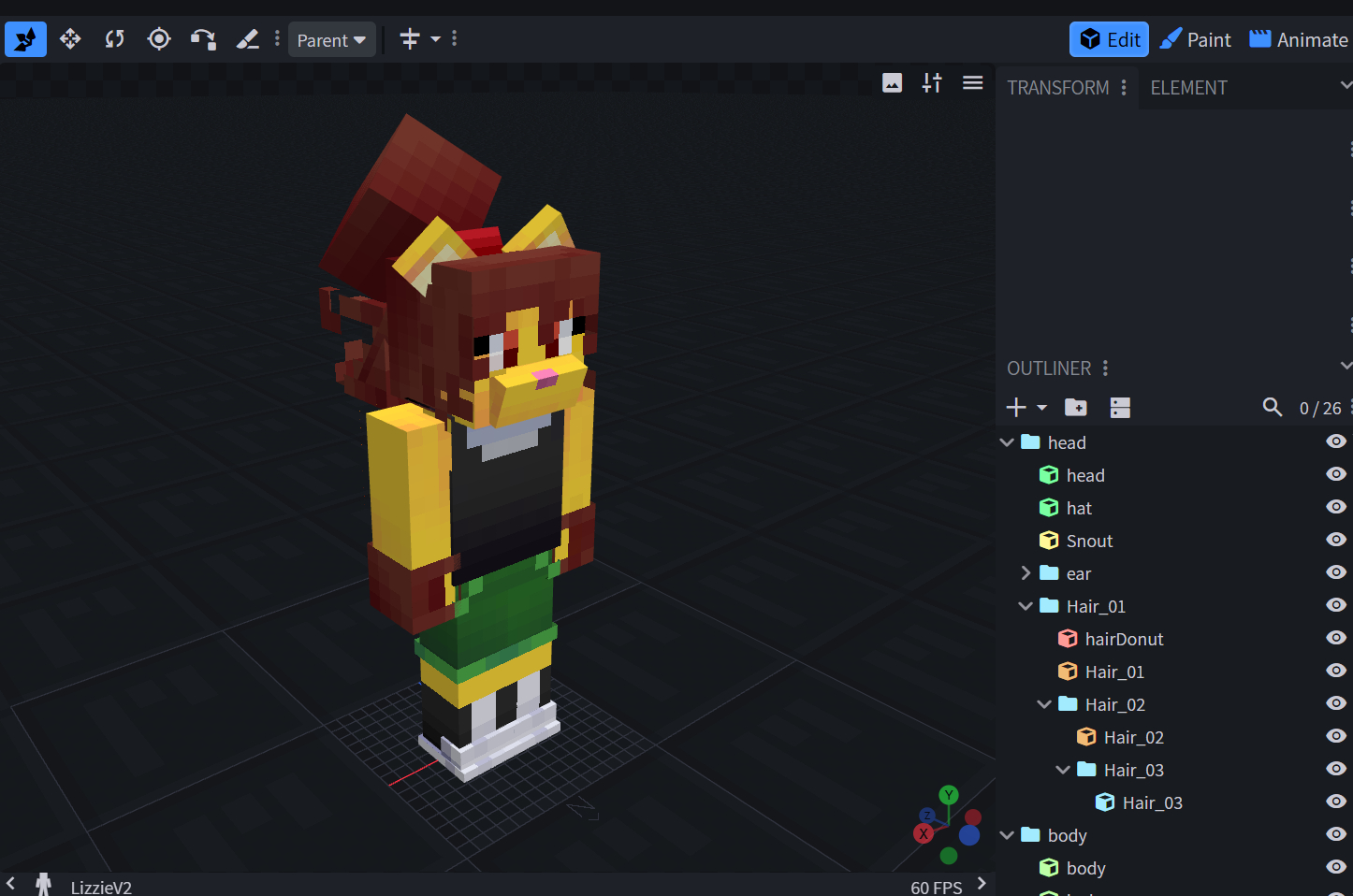Switch to Animate mode
This screenshot has width=1353, height=896.
pyautogui.click(x=1299, y=39)
